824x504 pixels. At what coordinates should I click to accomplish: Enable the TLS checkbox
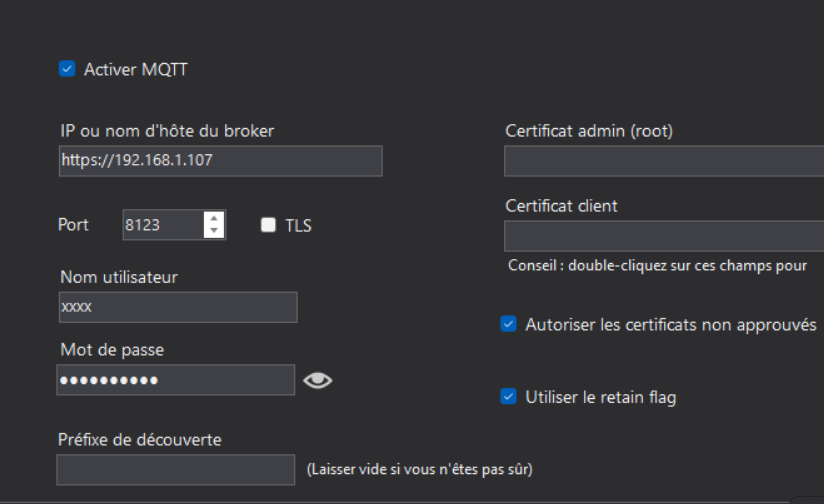point(268,225)
